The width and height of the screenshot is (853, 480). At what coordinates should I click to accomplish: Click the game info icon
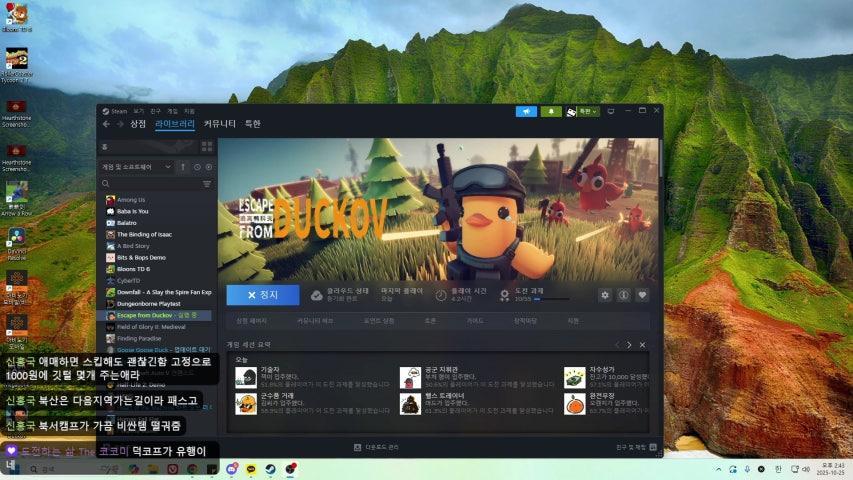623,295
